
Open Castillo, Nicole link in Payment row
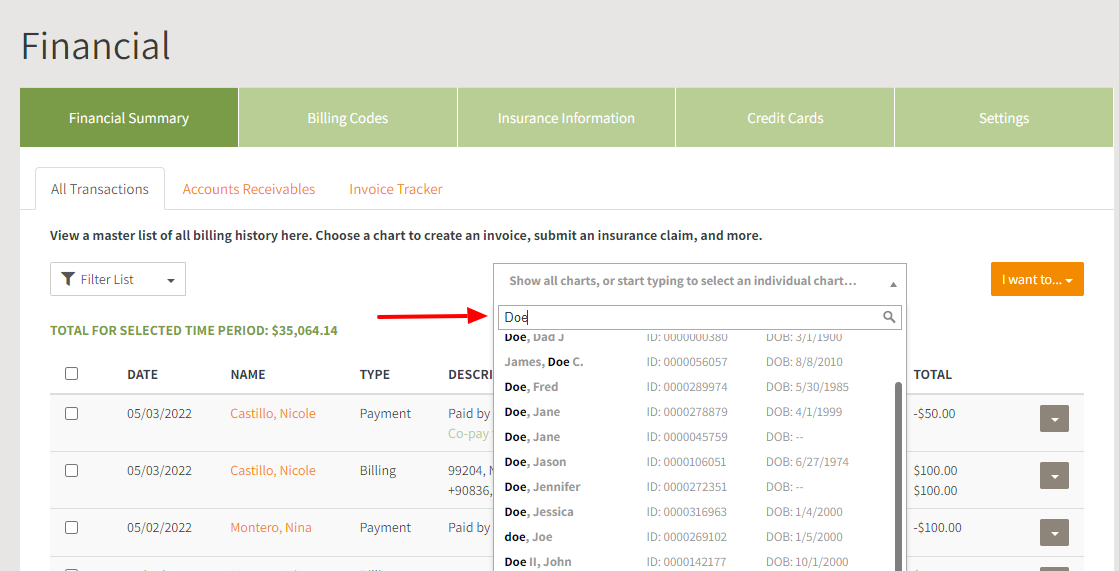273,414
